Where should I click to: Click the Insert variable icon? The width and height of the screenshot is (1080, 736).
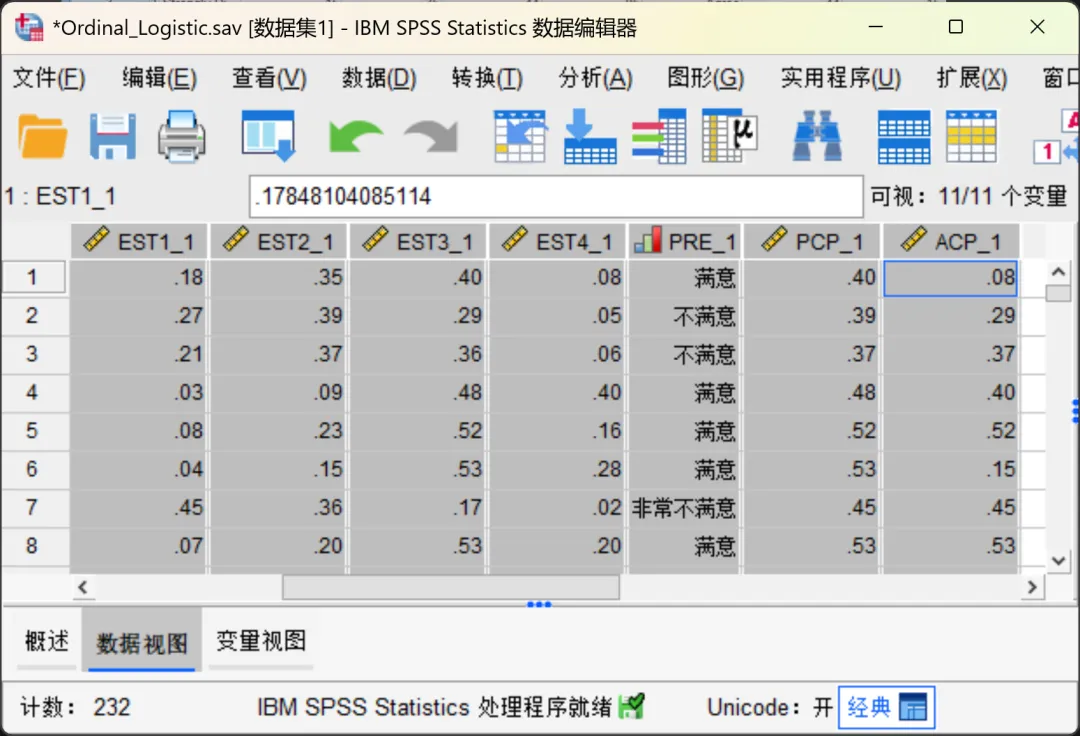click(971, 136)
